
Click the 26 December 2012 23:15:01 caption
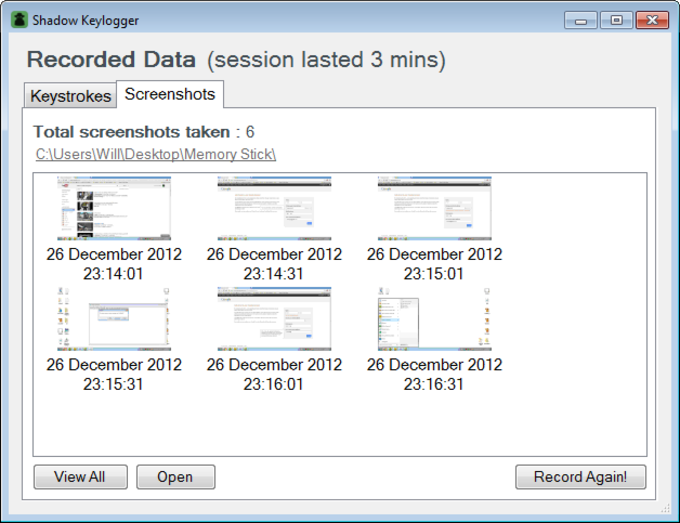(x=435, y=264)
